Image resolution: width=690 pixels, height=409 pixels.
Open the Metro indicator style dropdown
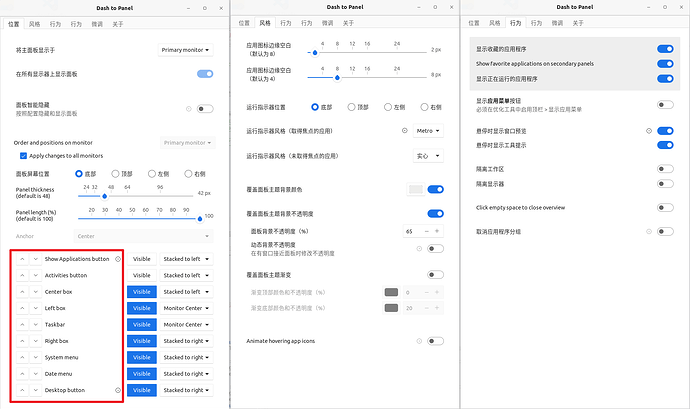pyautogui.click(x=428, y=131)
